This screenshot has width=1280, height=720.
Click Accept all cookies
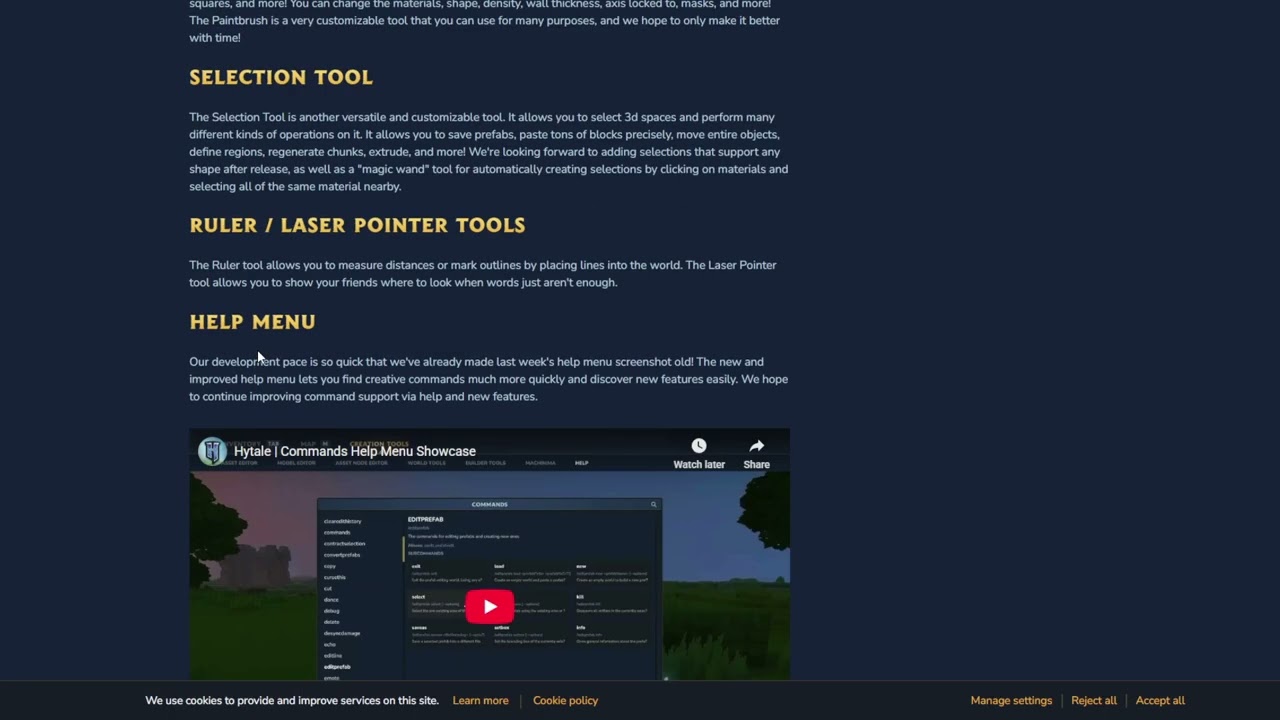tap(1160, 701)
